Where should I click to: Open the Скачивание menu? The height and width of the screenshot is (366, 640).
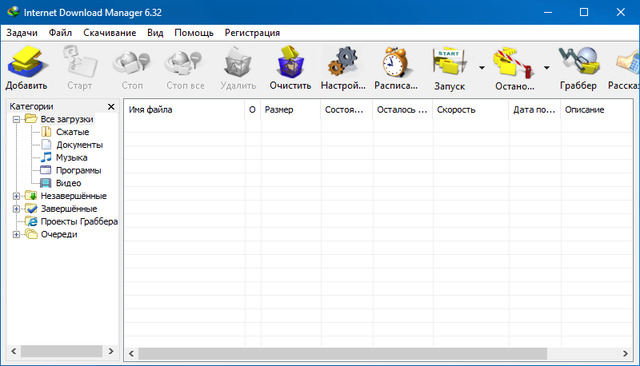click(x=109, y=33)
